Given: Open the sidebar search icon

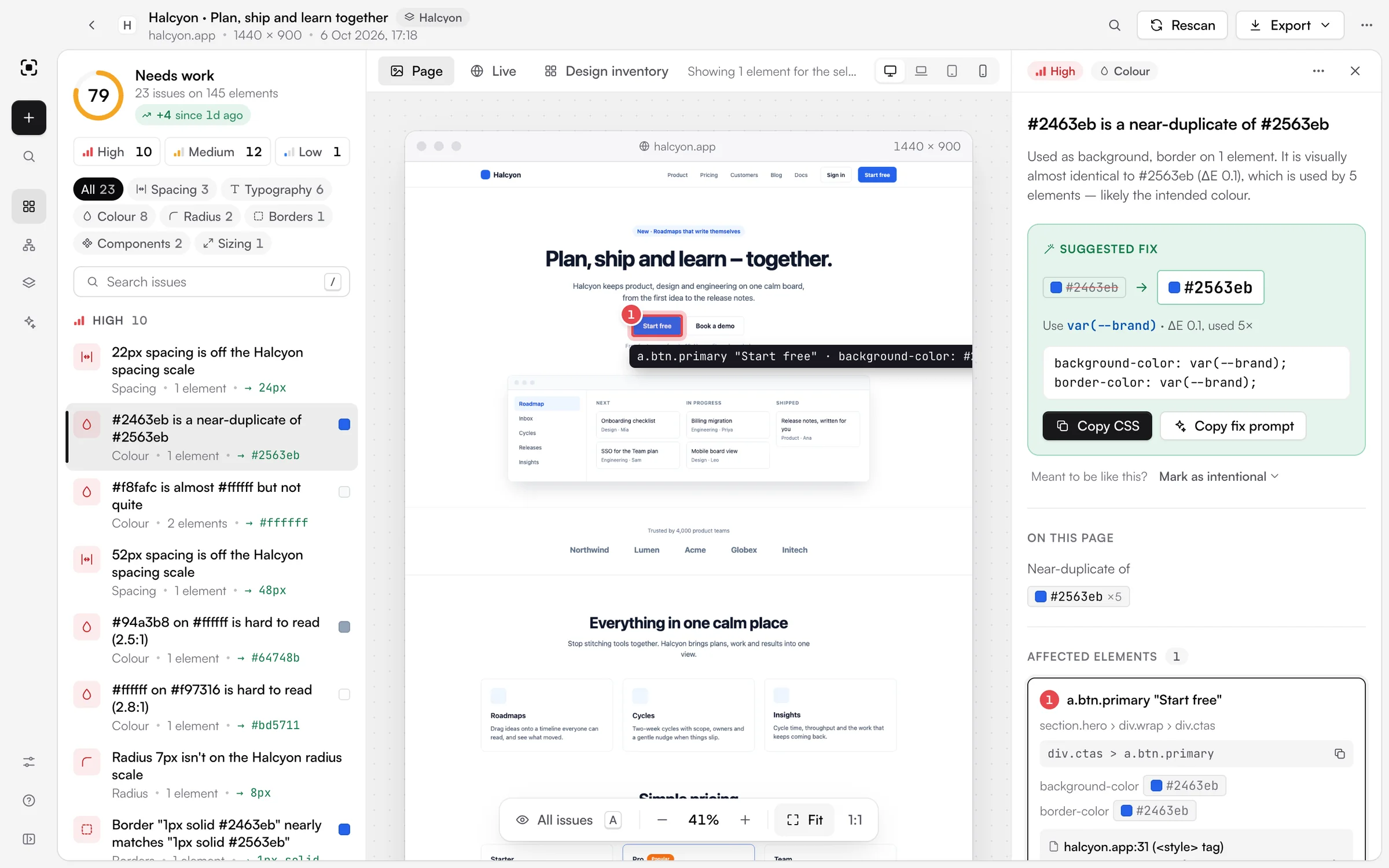Looking at the screenshot, I should tap(29, 157).
